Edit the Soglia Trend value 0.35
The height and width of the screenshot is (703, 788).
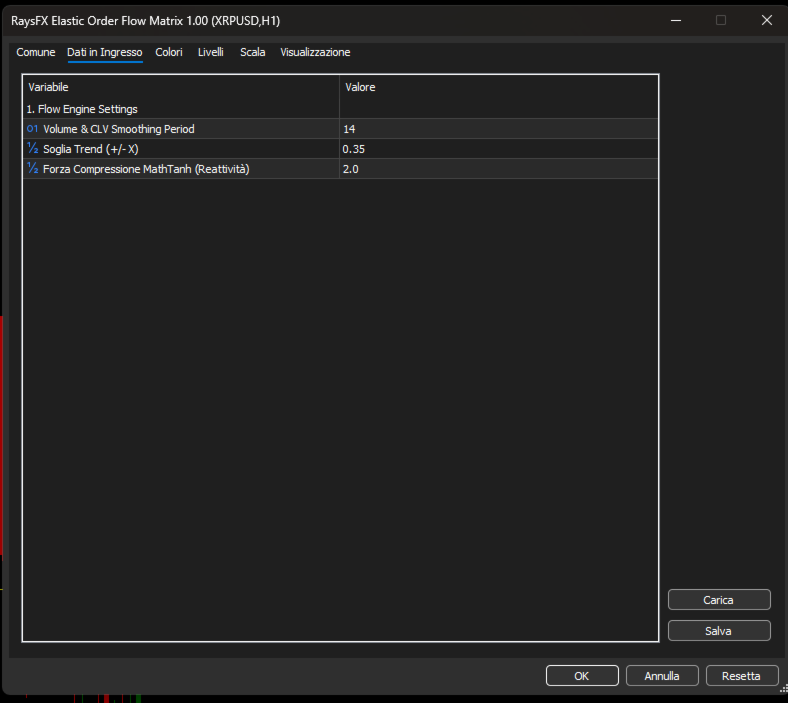click(x=499, y=149)
